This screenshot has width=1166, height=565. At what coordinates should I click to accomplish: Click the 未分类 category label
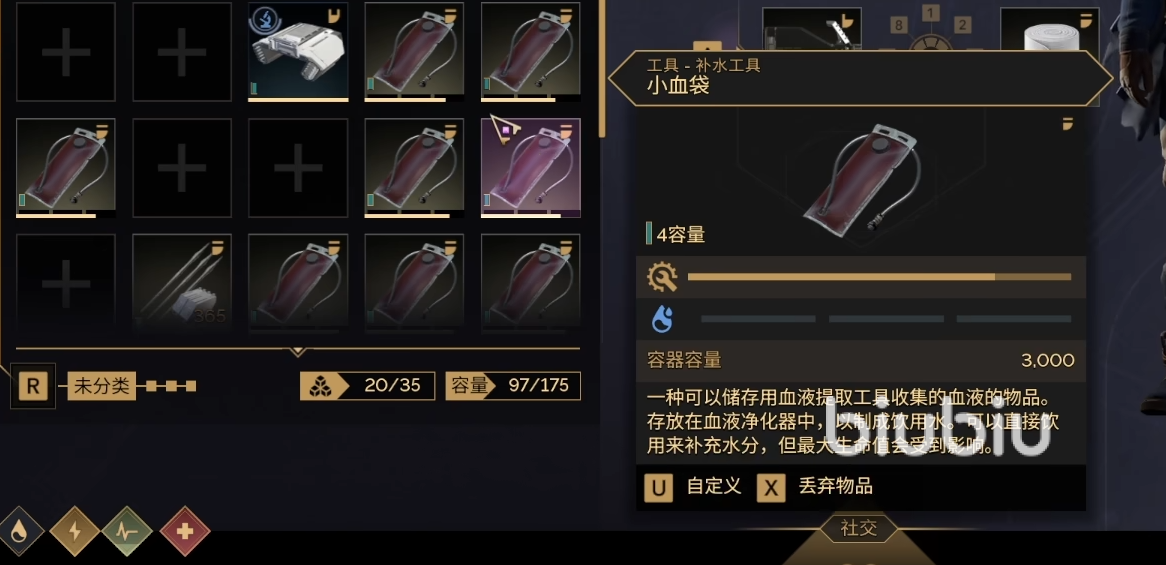102,386
